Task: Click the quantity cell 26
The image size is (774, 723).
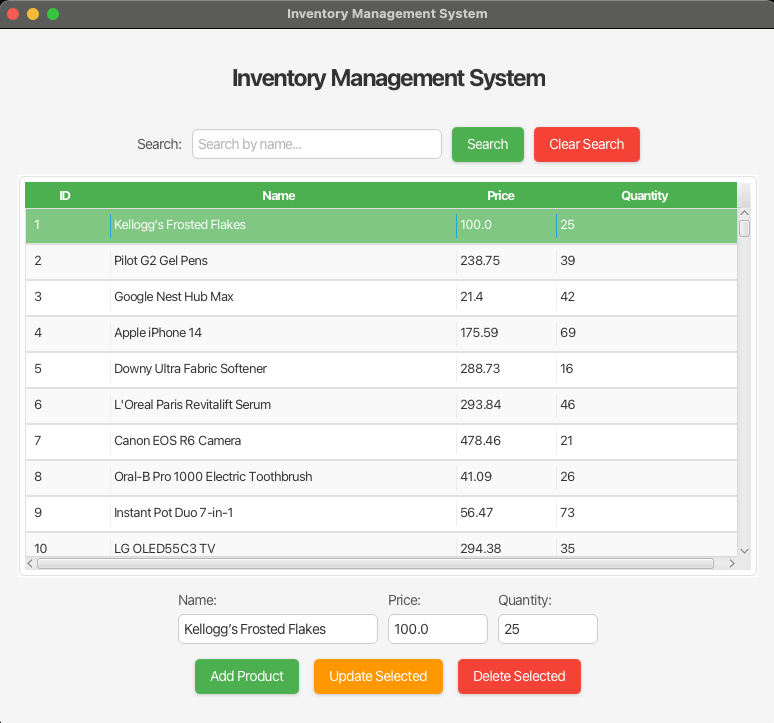Action: pos(647,478)
